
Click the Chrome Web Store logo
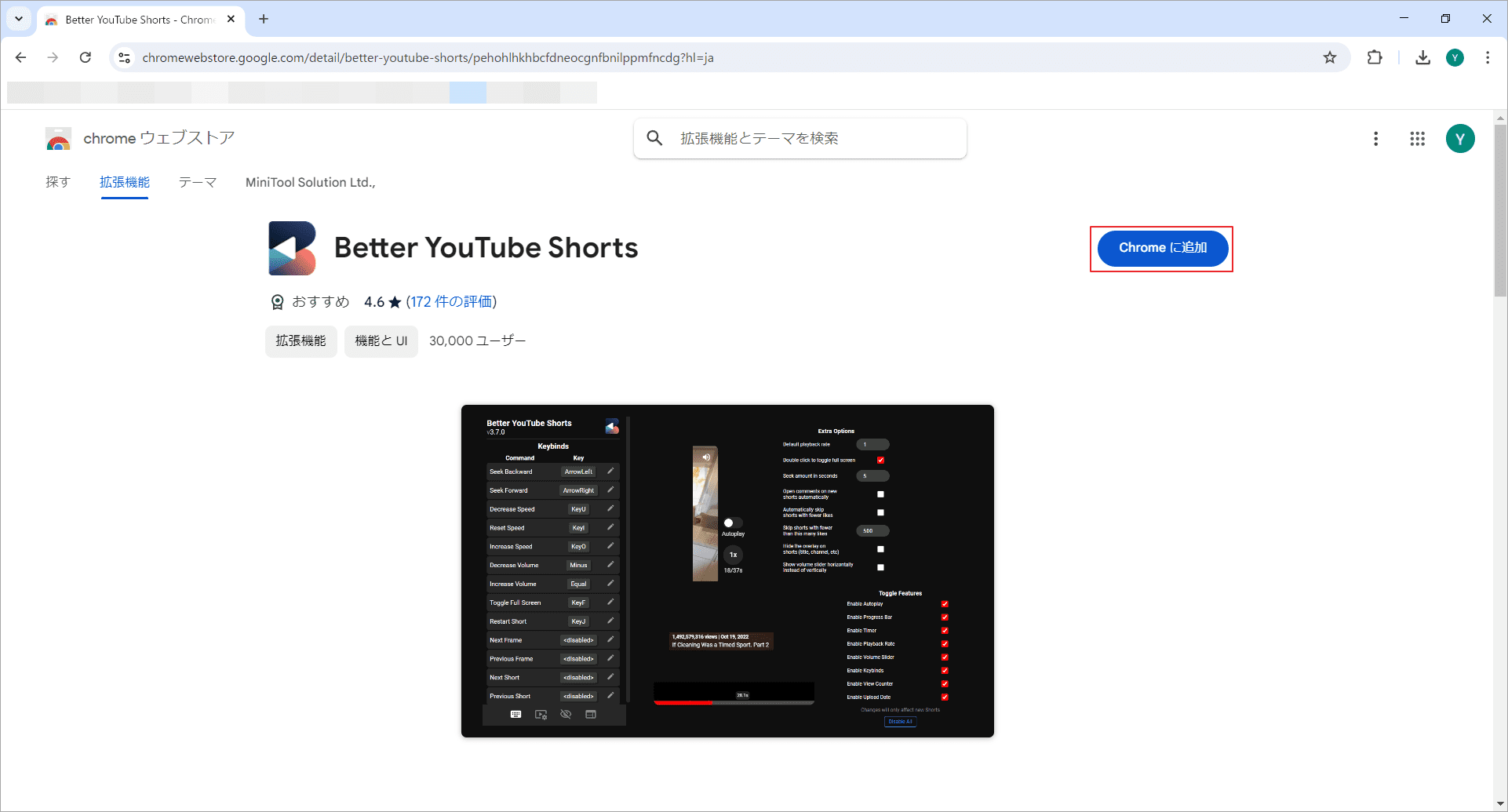(x=58, y=139)
